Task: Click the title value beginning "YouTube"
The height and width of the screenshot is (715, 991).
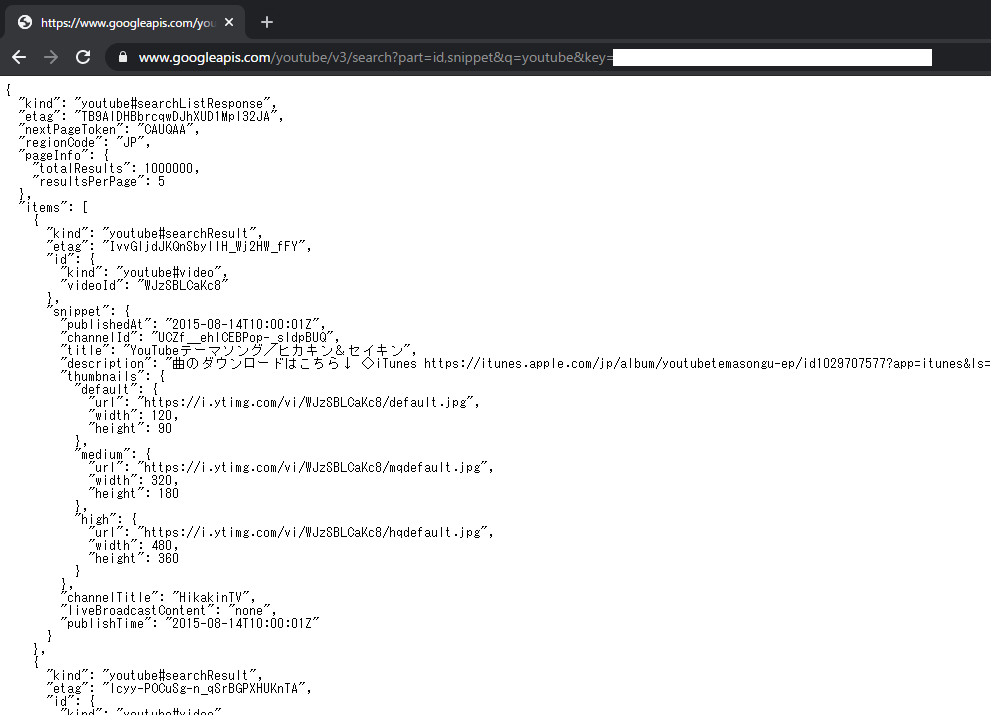Action: point(266,351)
